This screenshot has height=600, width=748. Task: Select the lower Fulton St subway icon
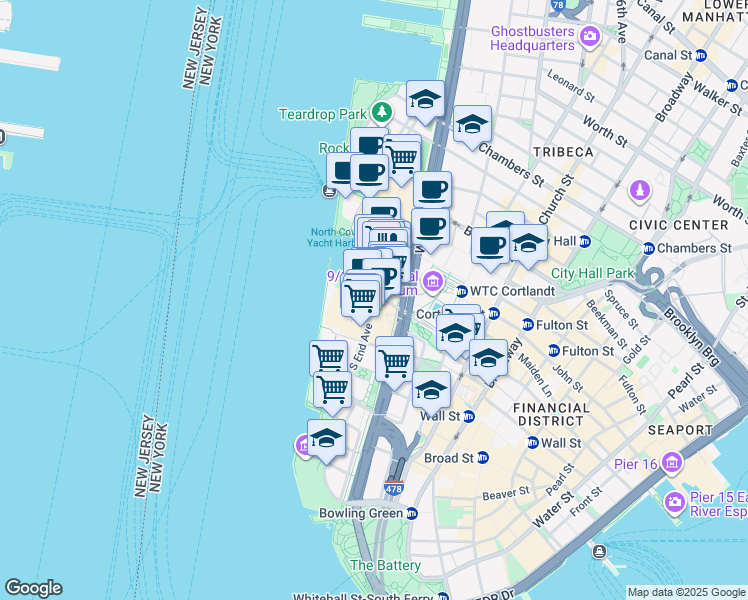553,351
